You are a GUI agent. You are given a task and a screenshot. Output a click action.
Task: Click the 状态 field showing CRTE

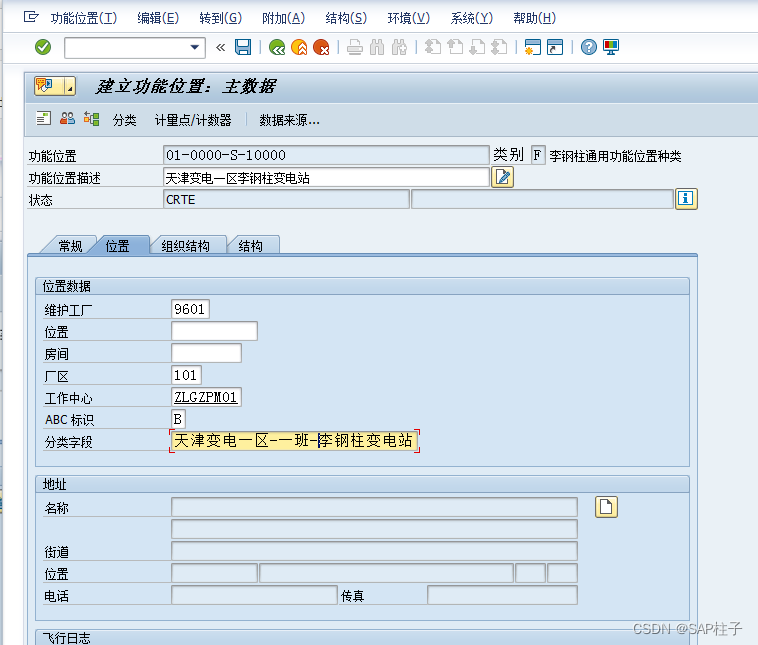pos(286,199)
